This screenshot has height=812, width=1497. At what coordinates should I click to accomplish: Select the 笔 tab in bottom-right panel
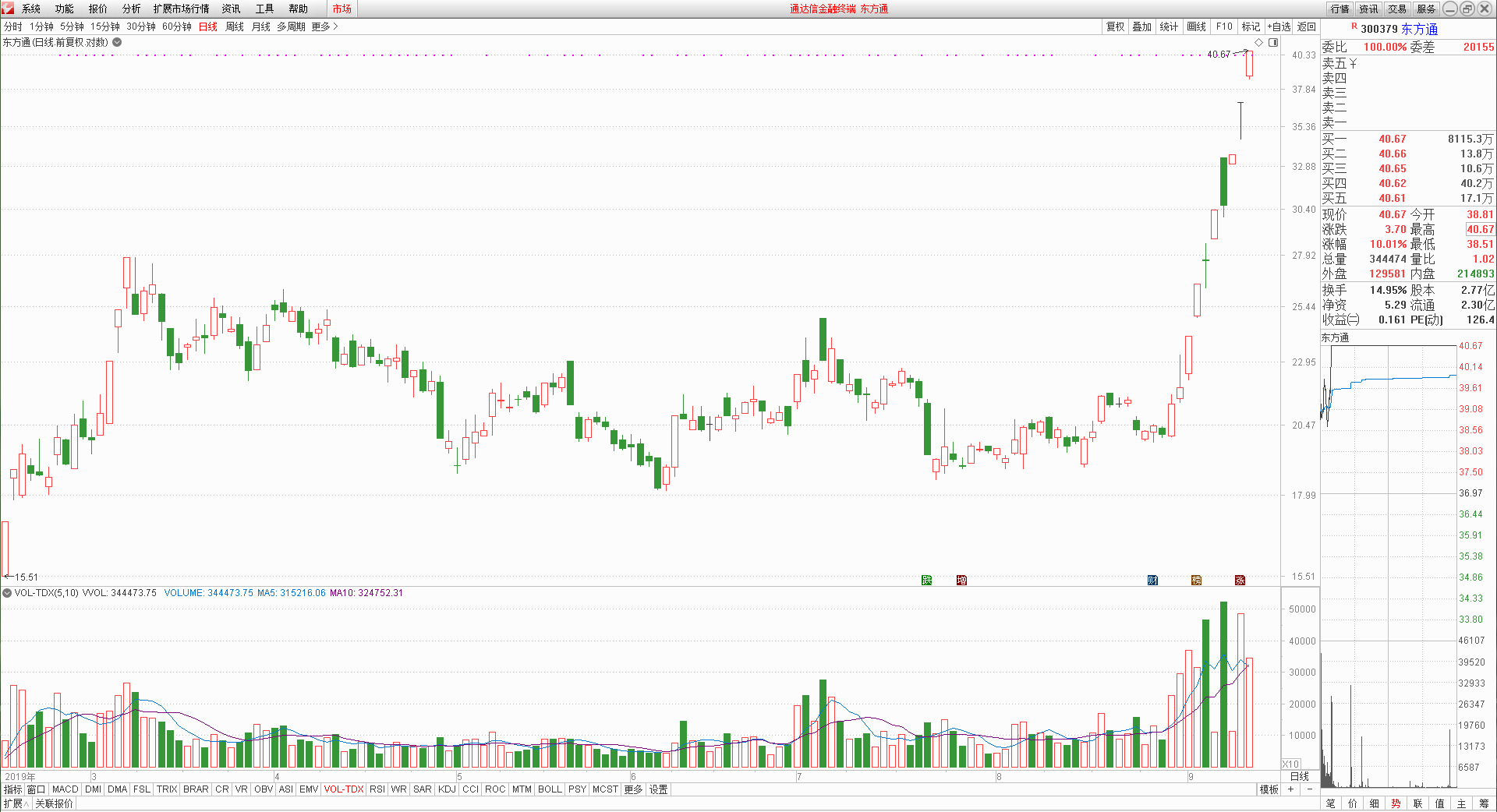1331,803
